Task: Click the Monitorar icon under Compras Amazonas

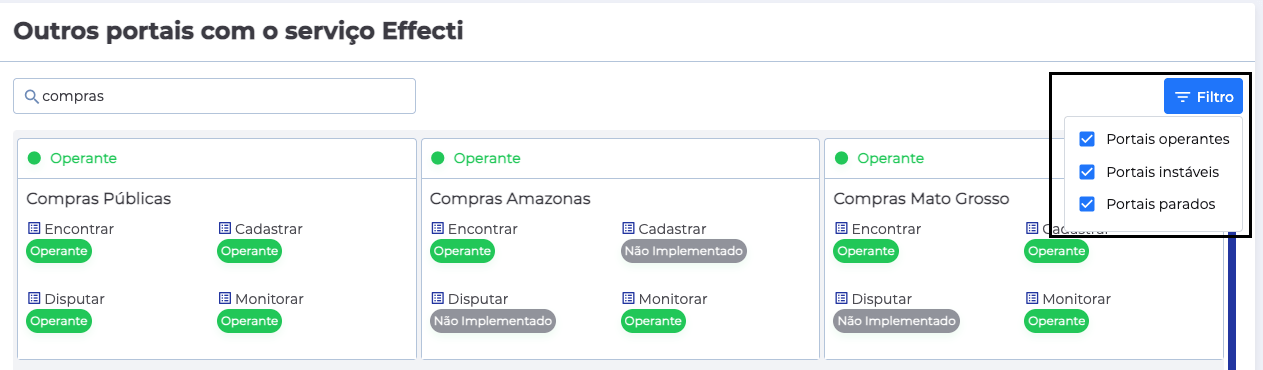Action: click(x=628, y=299)
